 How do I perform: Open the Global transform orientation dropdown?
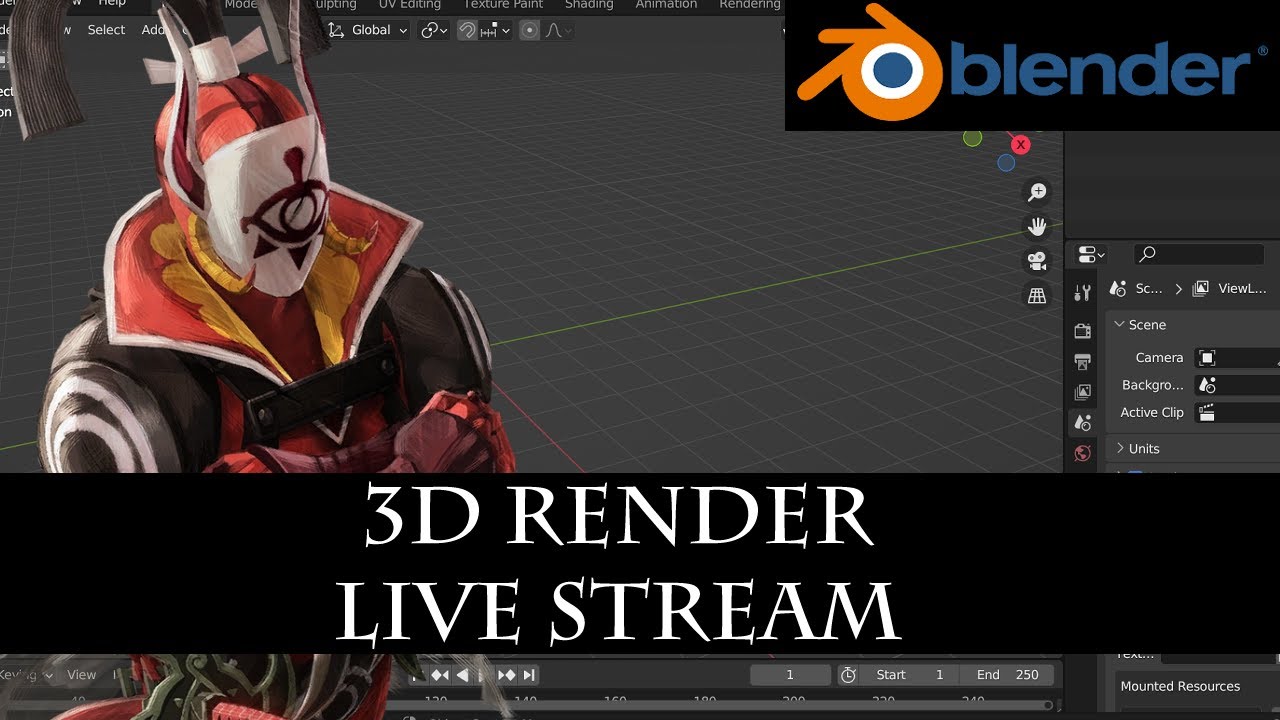click(x=369, y=30)
